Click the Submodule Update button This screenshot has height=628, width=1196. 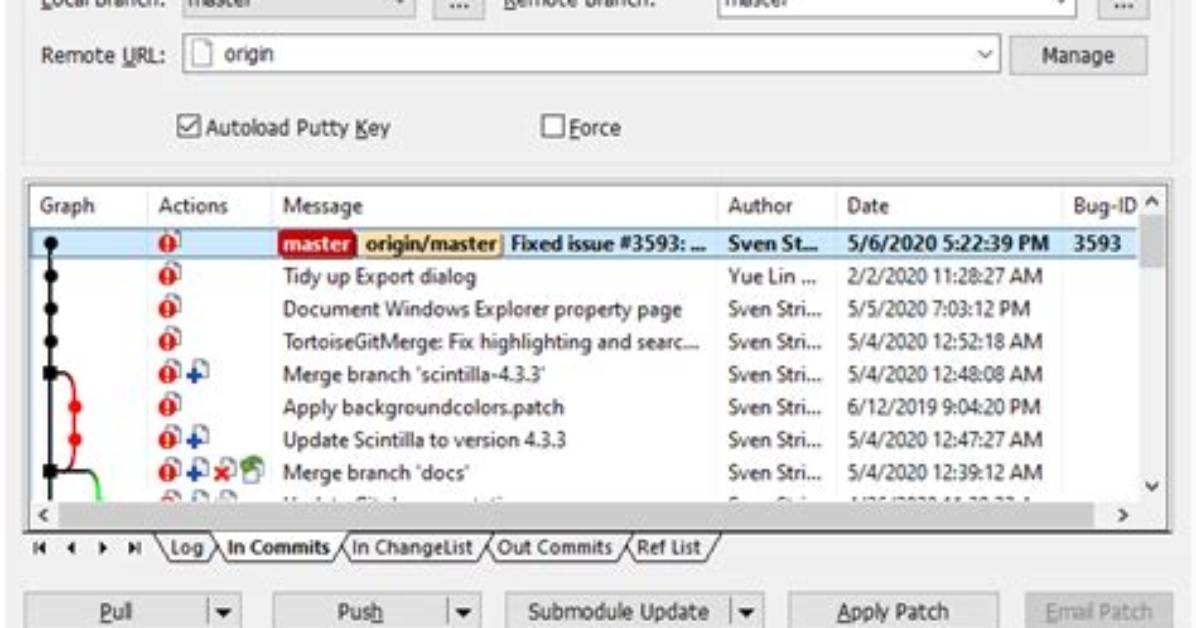pos(618,612)
